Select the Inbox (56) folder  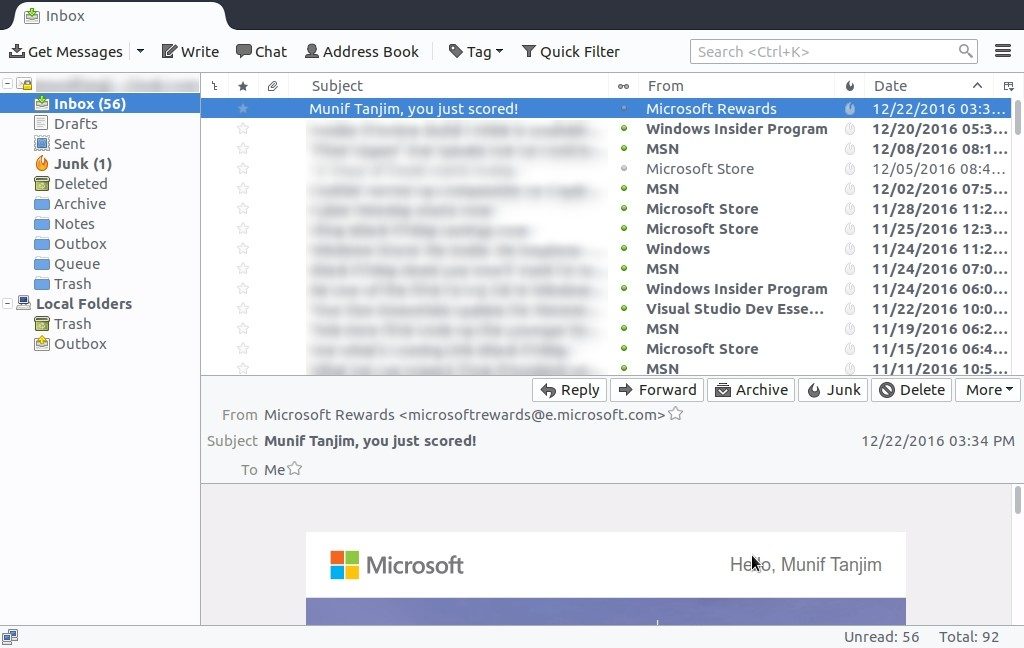[x=100, y=104]
